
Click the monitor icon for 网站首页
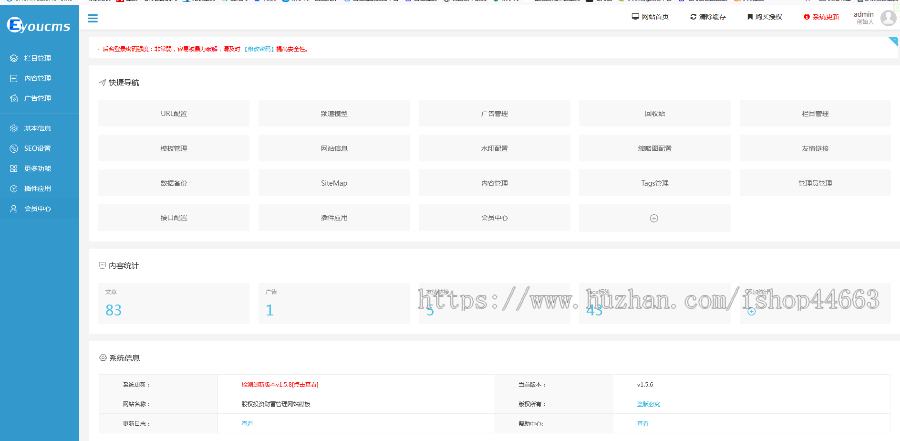[x=635, y=17]
